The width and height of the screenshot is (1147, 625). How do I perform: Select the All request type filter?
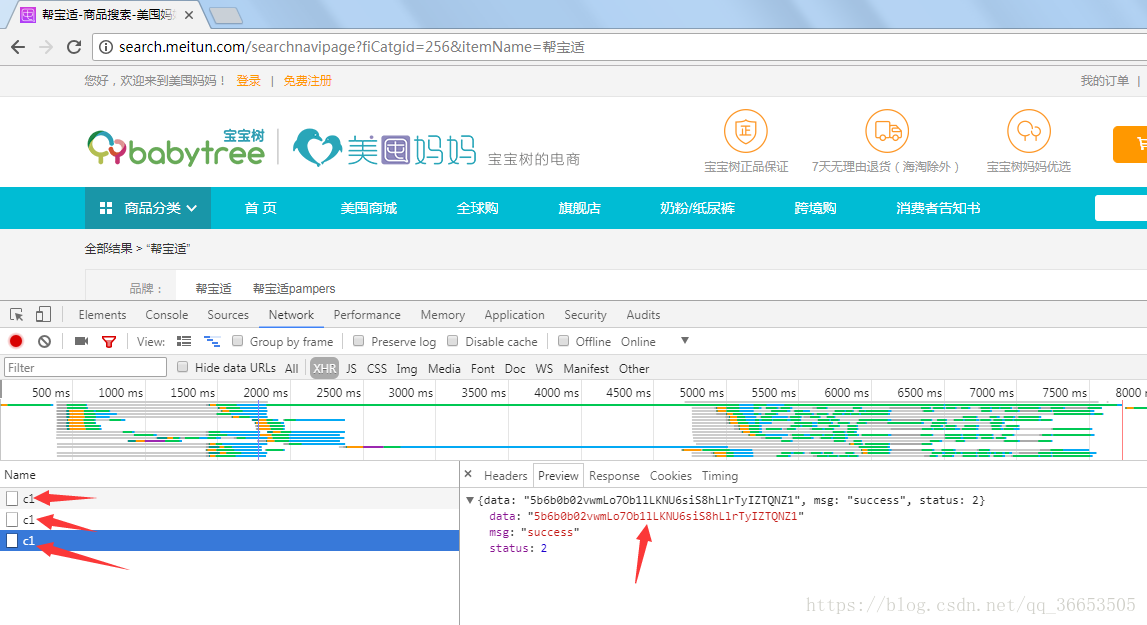tap(292, 368)
